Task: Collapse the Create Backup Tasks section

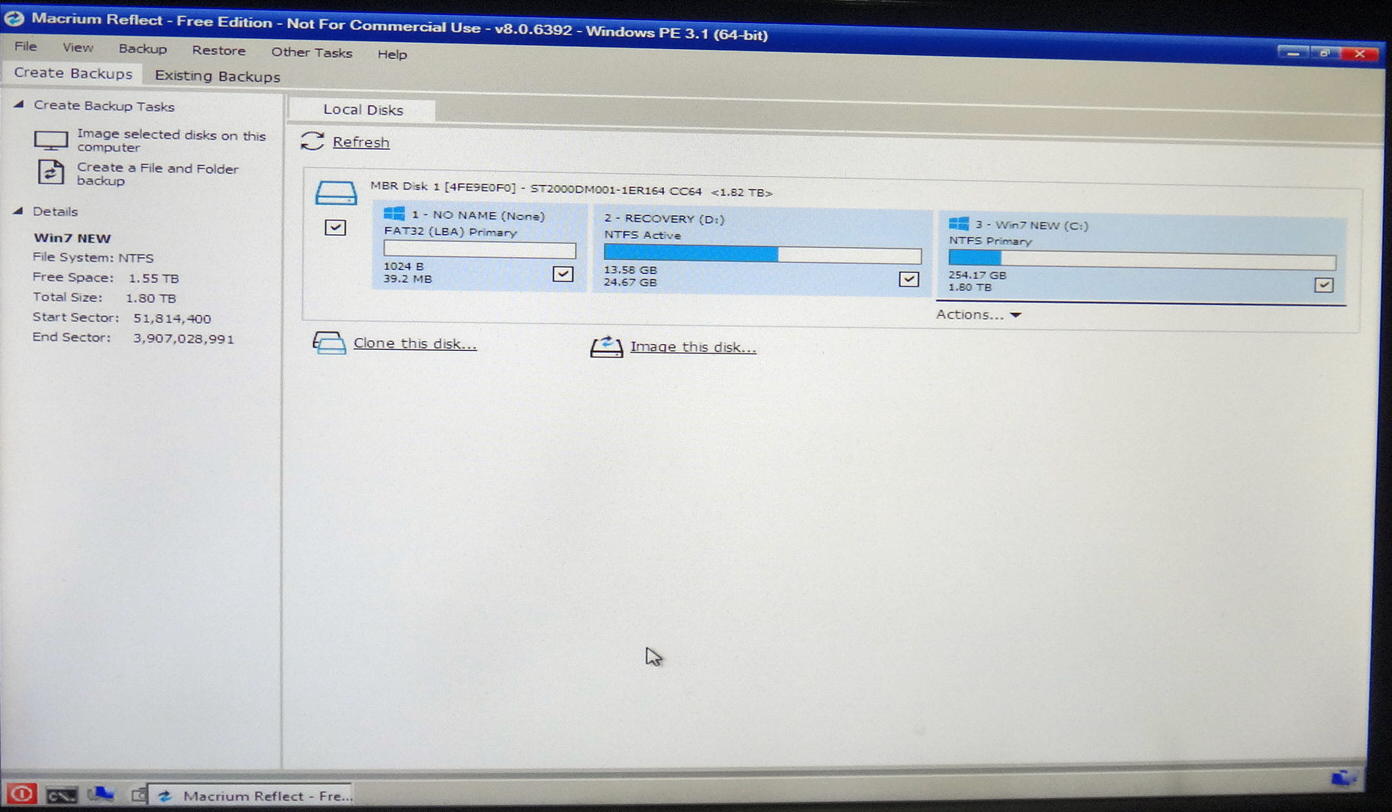Action: pyautogui.click(x=19, y=105)
